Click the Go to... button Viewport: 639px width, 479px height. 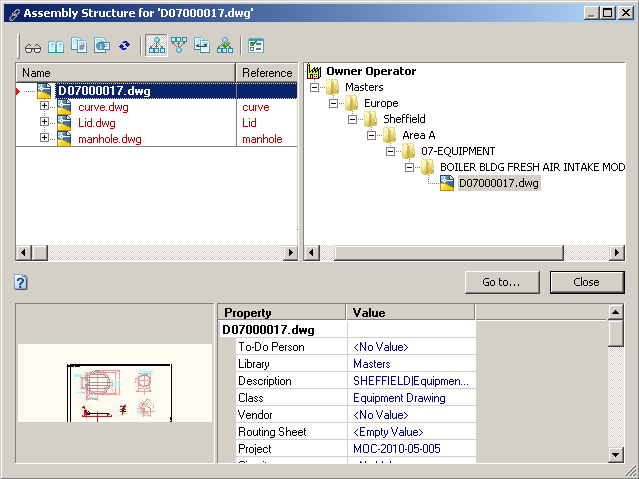coord(502,282)
